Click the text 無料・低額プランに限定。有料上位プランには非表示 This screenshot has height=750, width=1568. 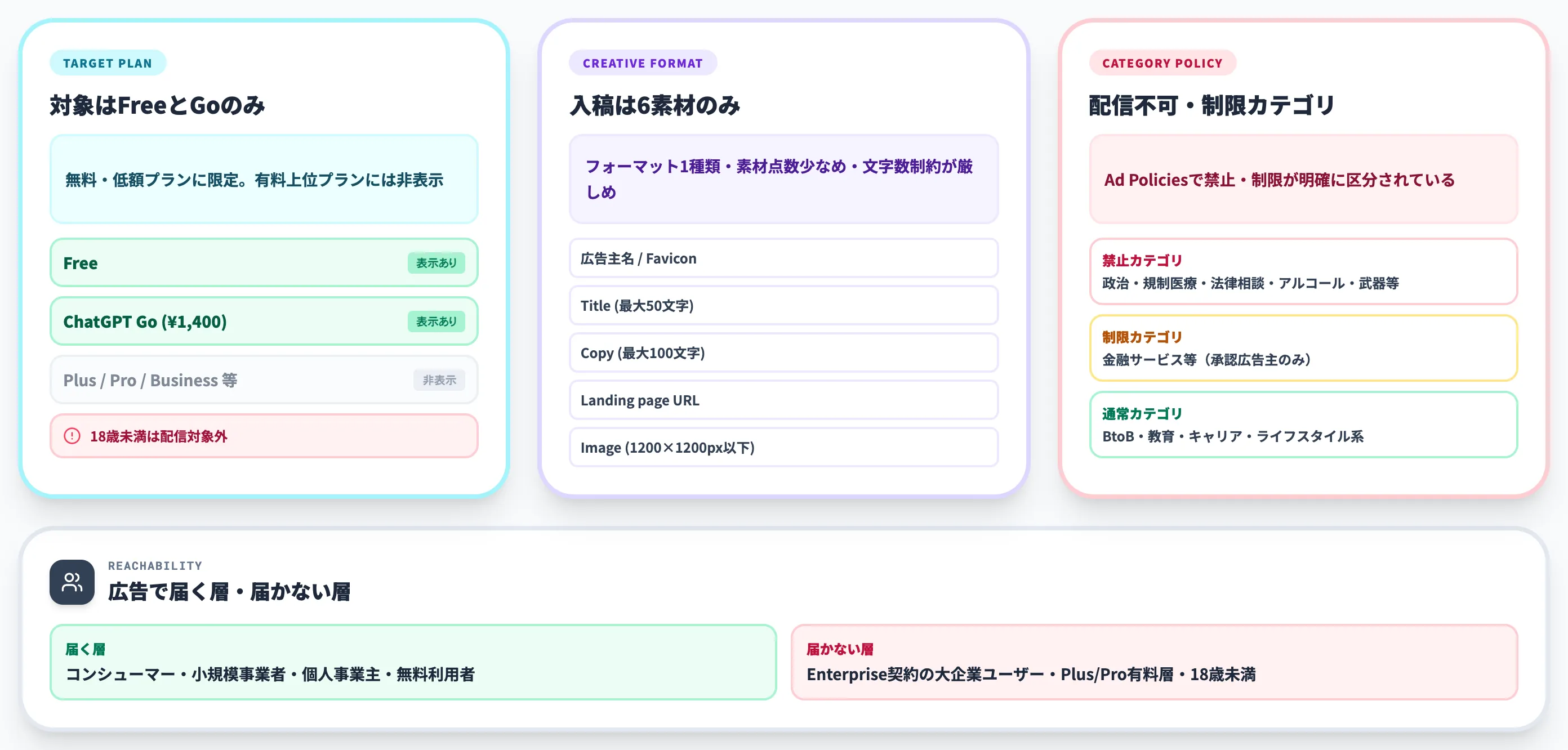click(254, 180)
